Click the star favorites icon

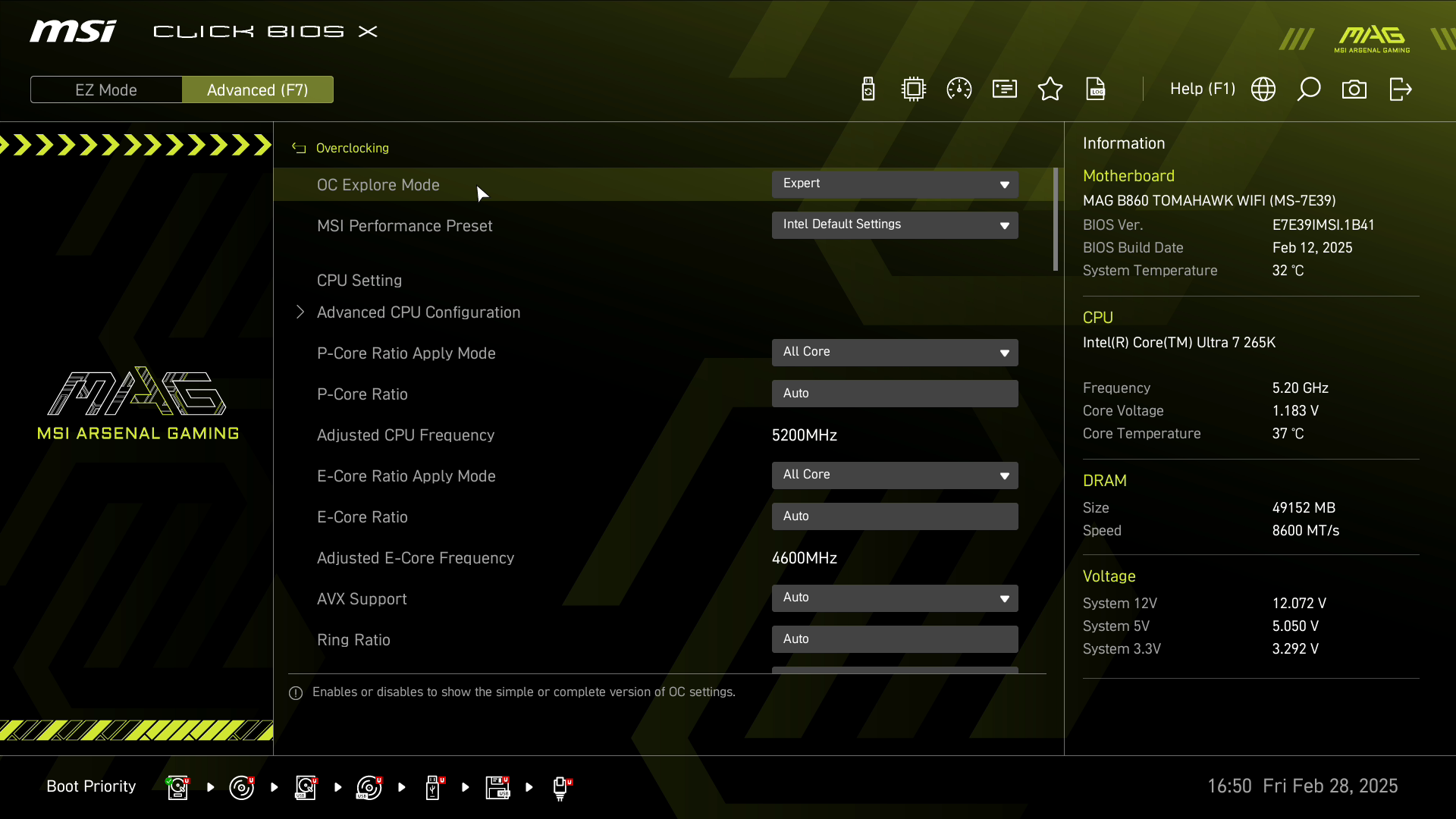coord(1050,89)
